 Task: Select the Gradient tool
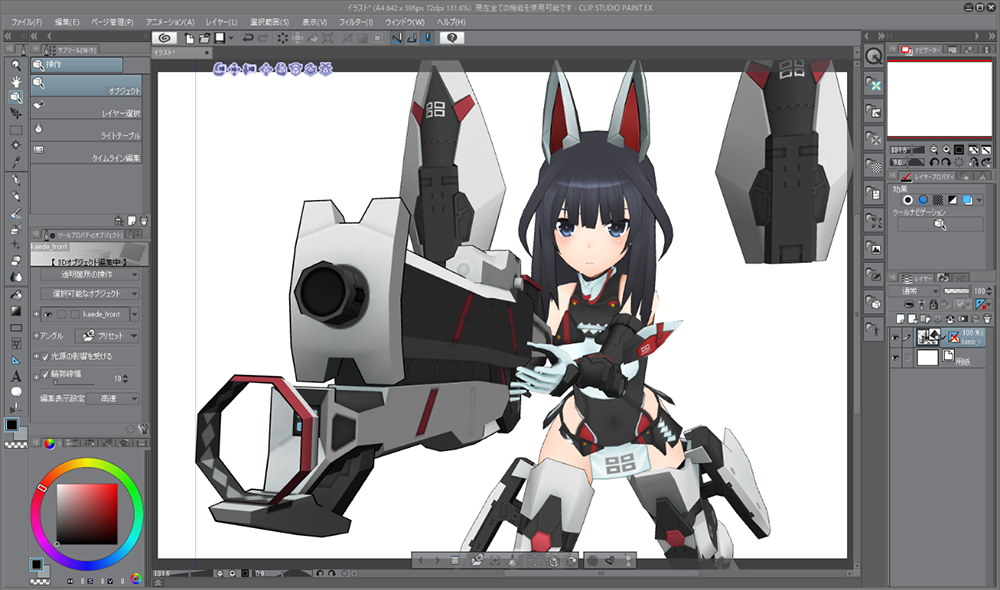pos(16,311)
